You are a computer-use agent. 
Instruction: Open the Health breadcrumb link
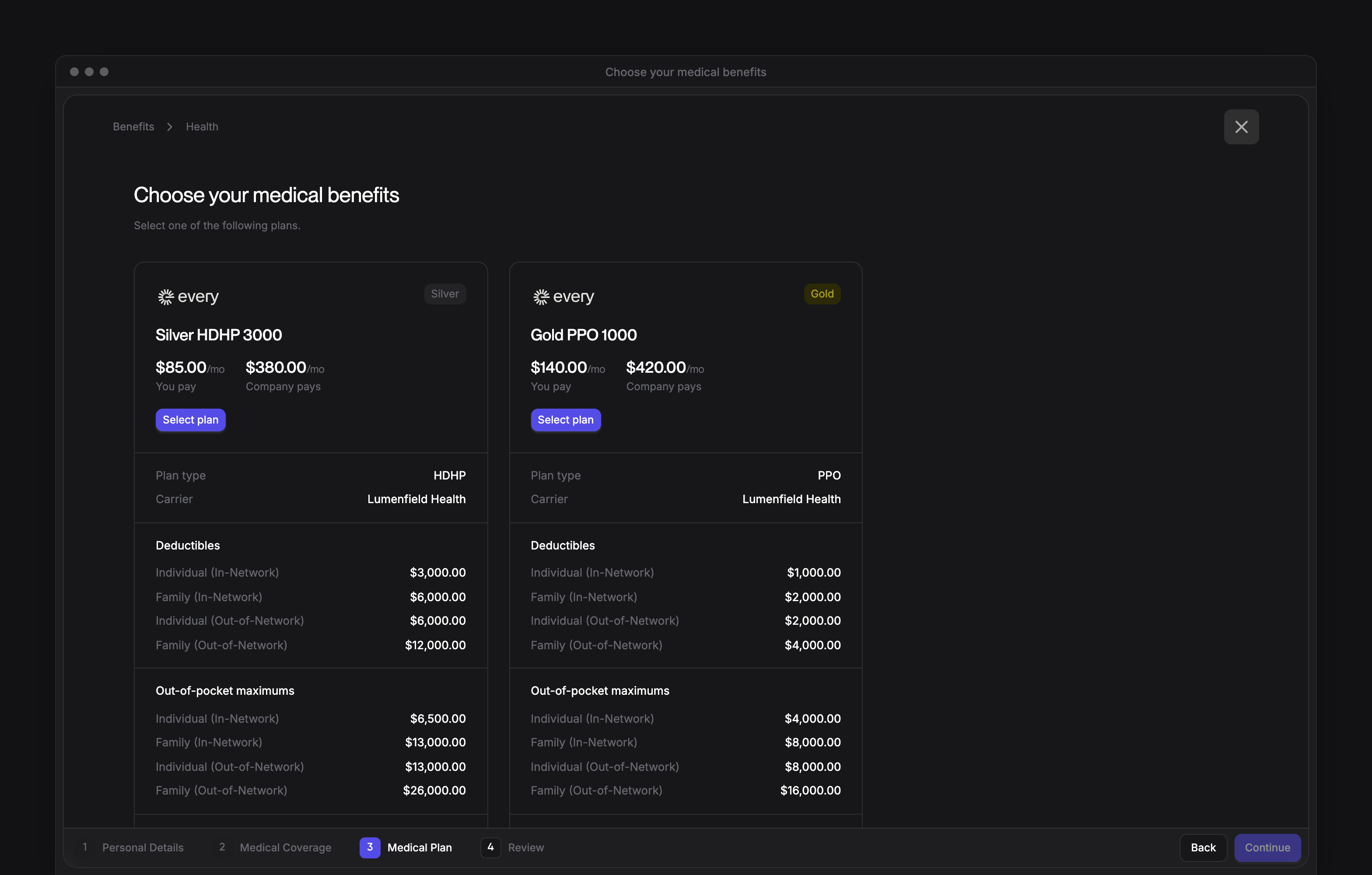pyautogui.click(x=202, y=126)
